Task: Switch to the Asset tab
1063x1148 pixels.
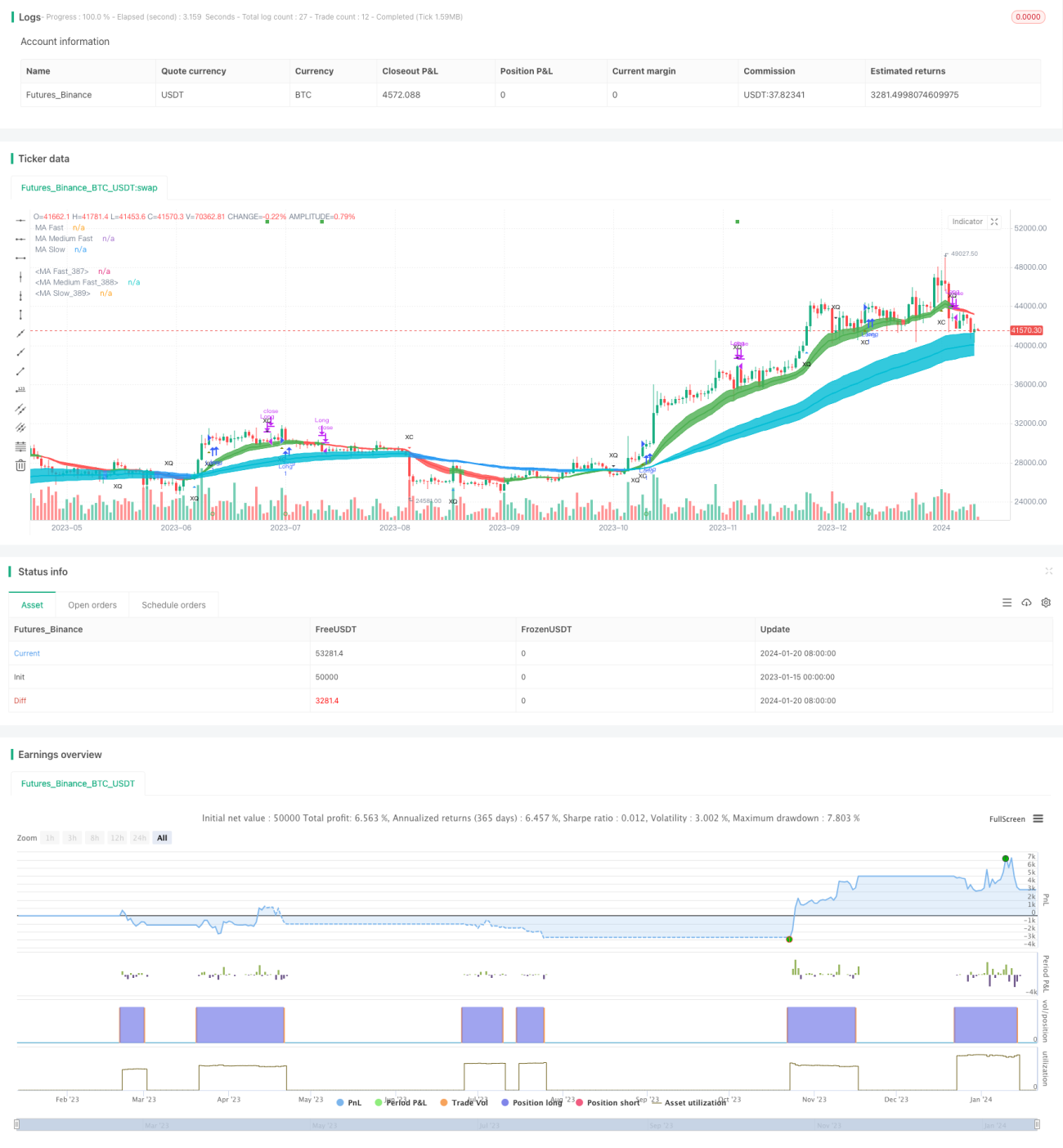Action: point(32,605)
